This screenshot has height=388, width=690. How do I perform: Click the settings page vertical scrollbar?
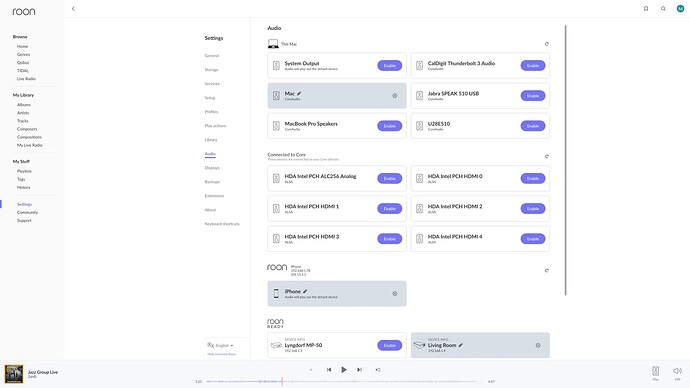tap(565, 161)
